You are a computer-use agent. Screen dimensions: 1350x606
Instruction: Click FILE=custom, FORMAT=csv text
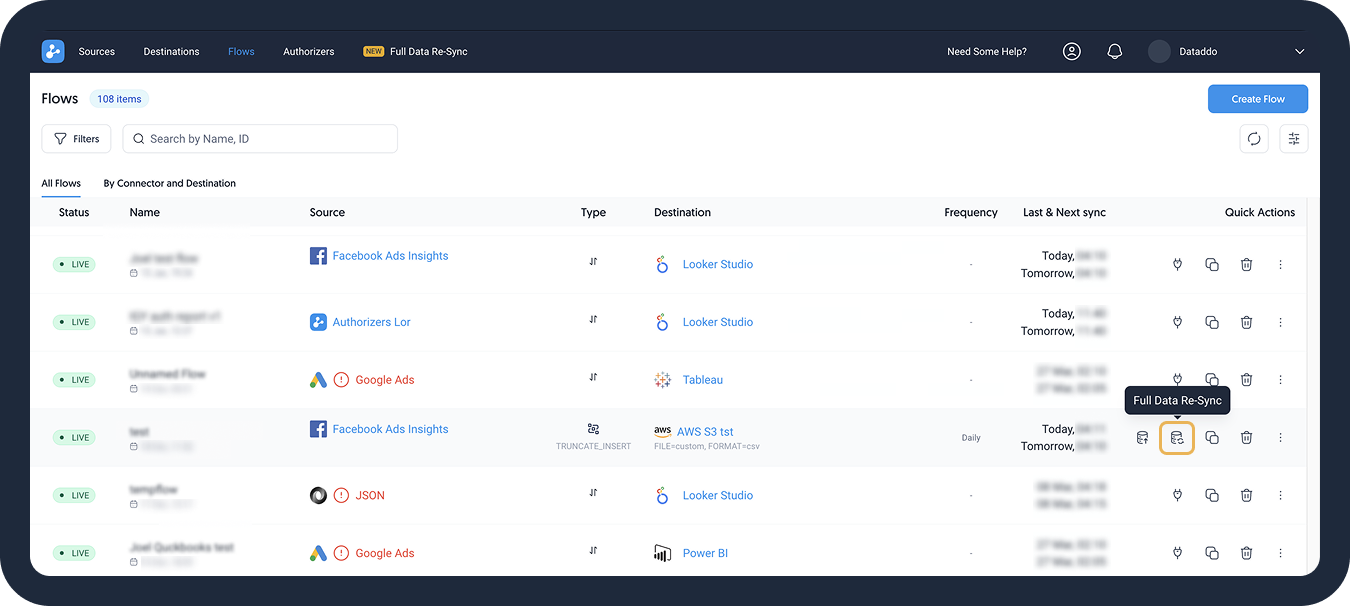coord(707,446)
